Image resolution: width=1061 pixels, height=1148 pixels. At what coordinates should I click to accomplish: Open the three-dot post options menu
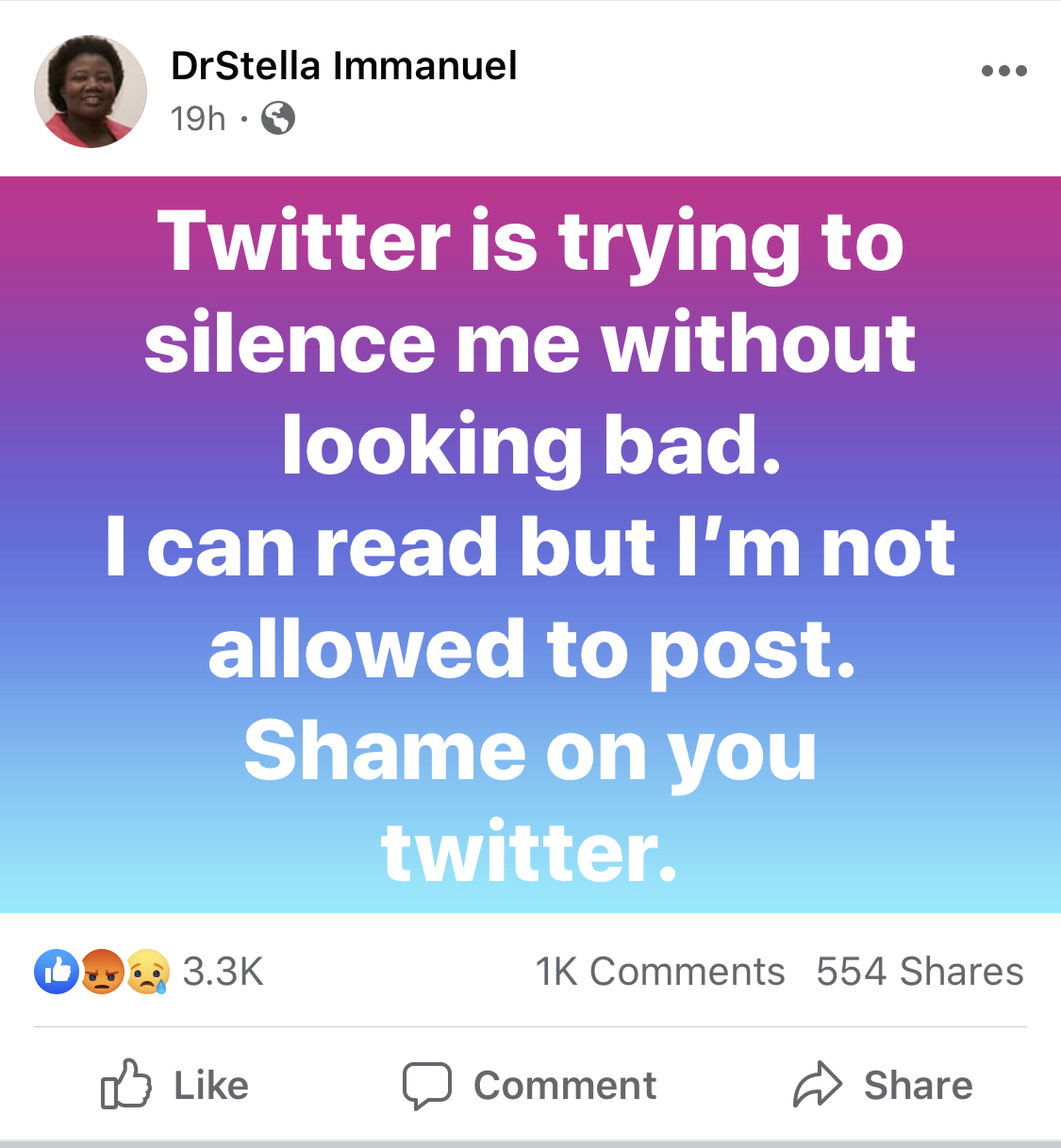point(1003,71)
